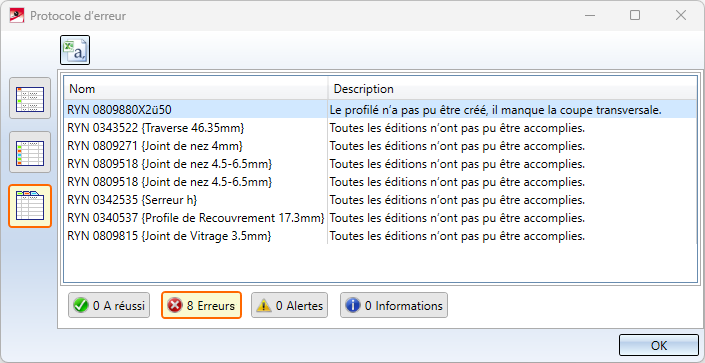Select row RYN 0340537 Profile de Recouvrement
Image resolution: width=705 pixels, height=363 pixels.
point(380,218)
